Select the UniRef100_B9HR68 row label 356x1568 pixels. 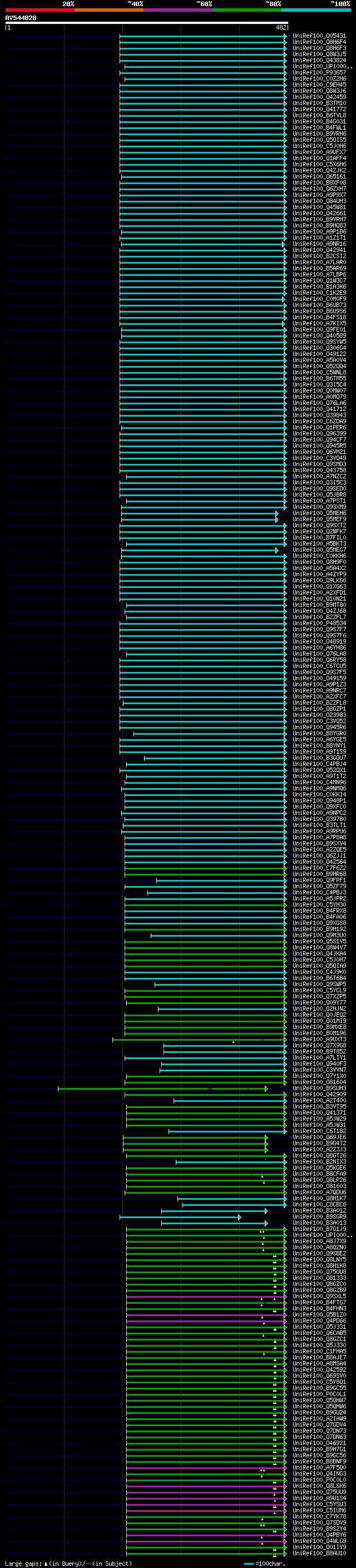click(x=319, y=874)
